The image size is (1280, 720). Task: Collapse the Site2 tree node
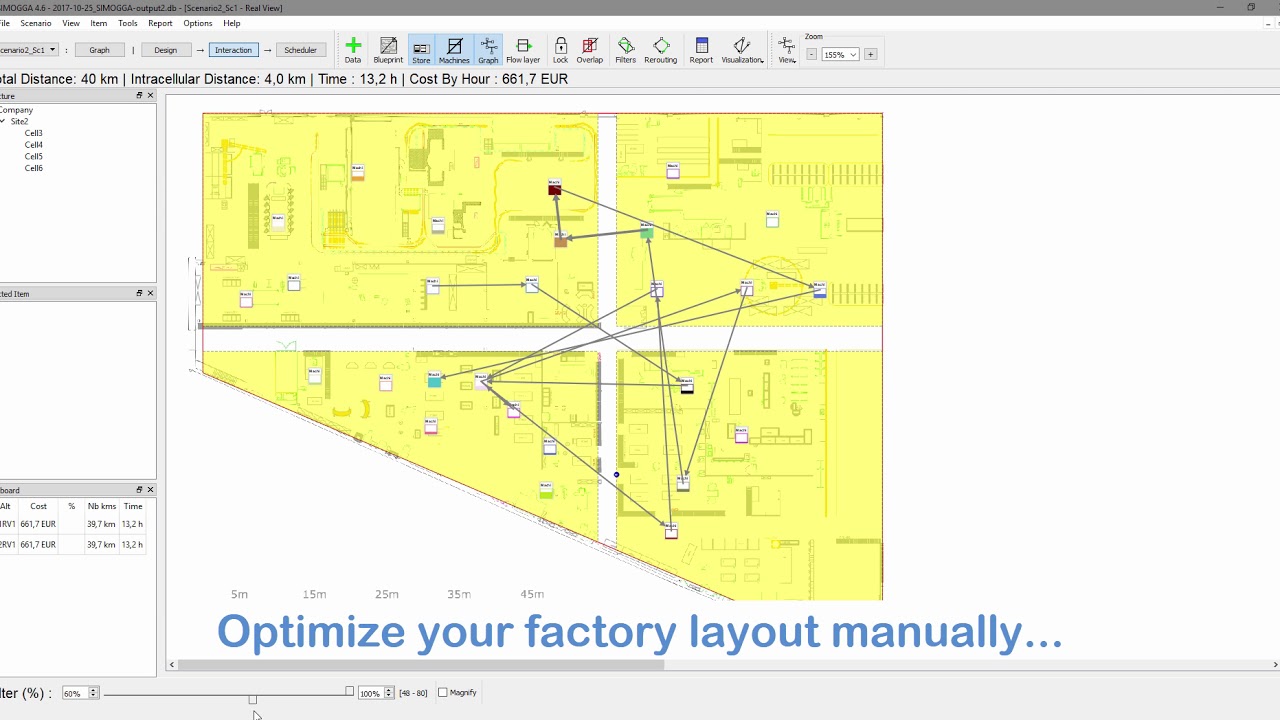pyautogui.click(x=3, y=121)
